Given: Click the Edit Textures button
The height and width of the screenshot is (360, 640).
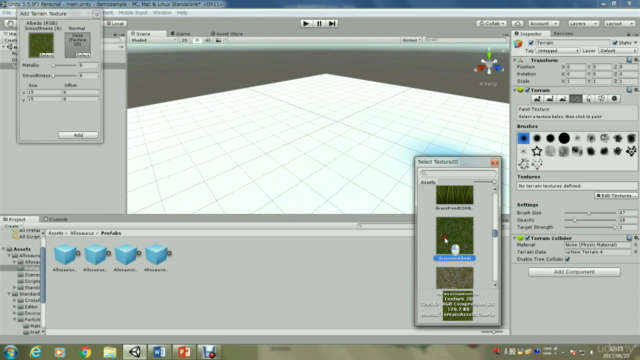Looking at the screenshot, I should click(616, 196).
